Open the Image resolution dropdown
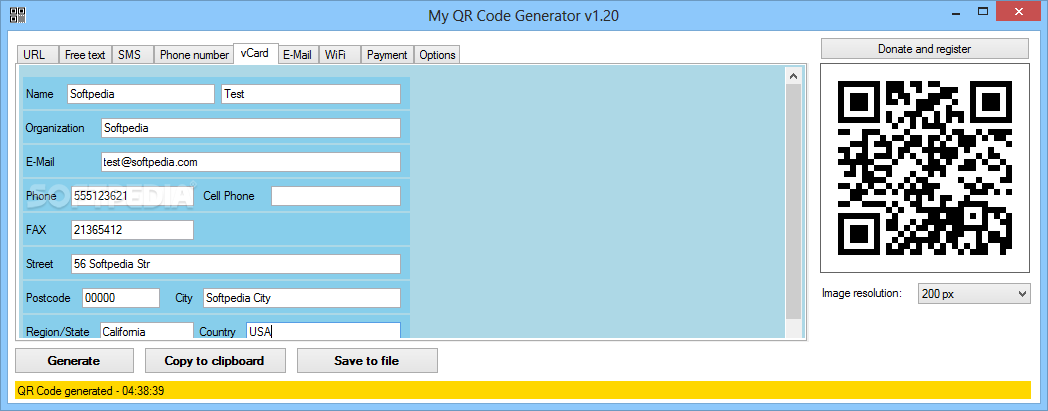Screen dimensions: 1048x411 point(974,293)
